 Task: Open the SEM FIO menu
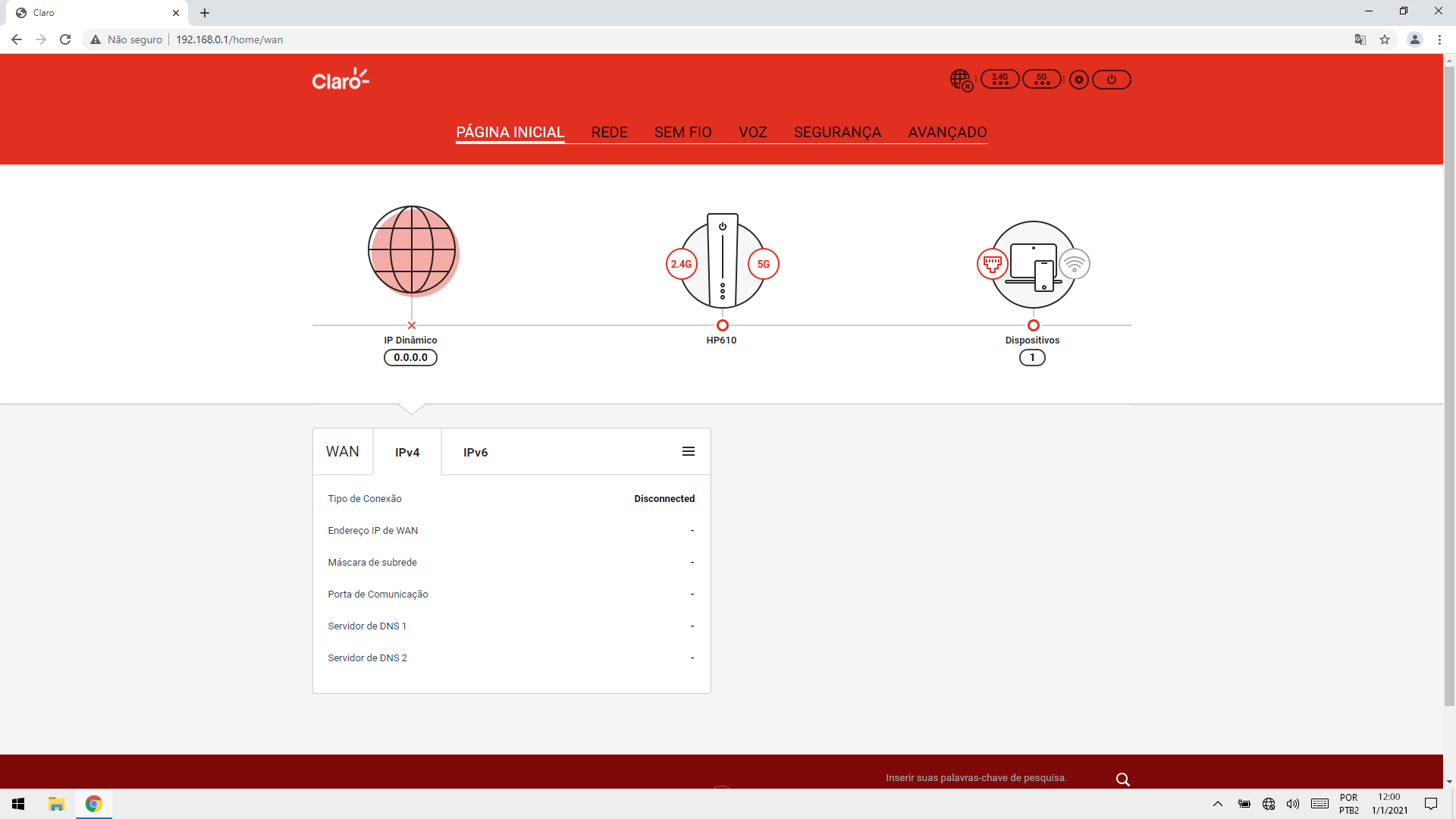[x=683, y=132]
